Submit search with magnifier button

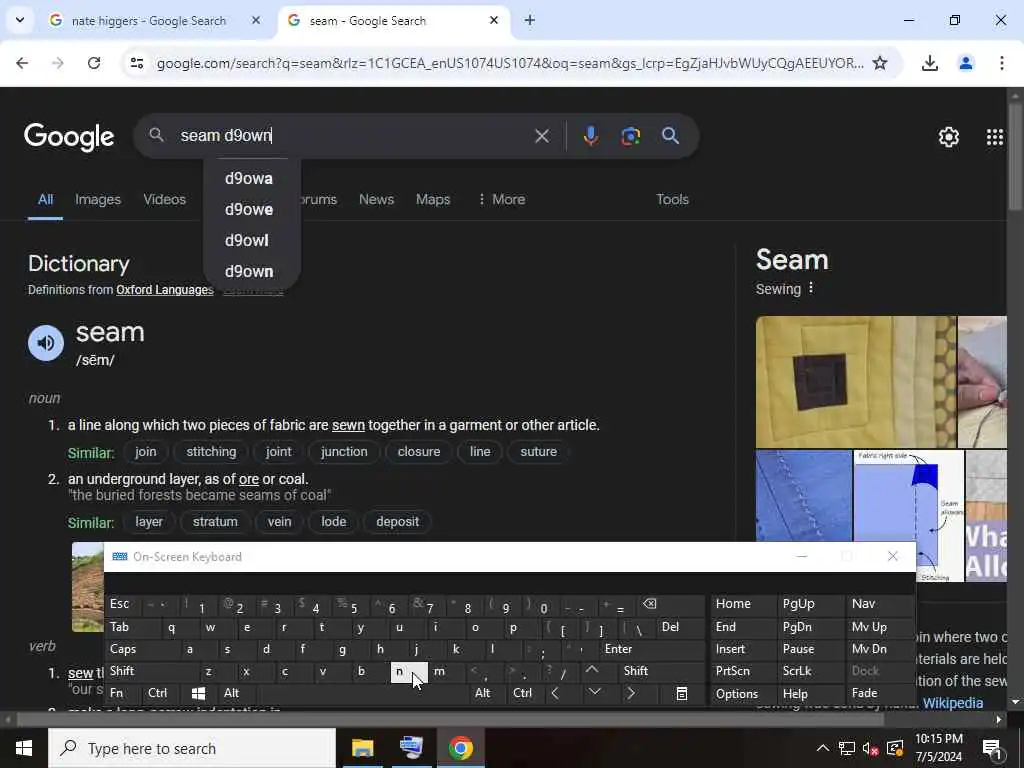click(670, 136)
